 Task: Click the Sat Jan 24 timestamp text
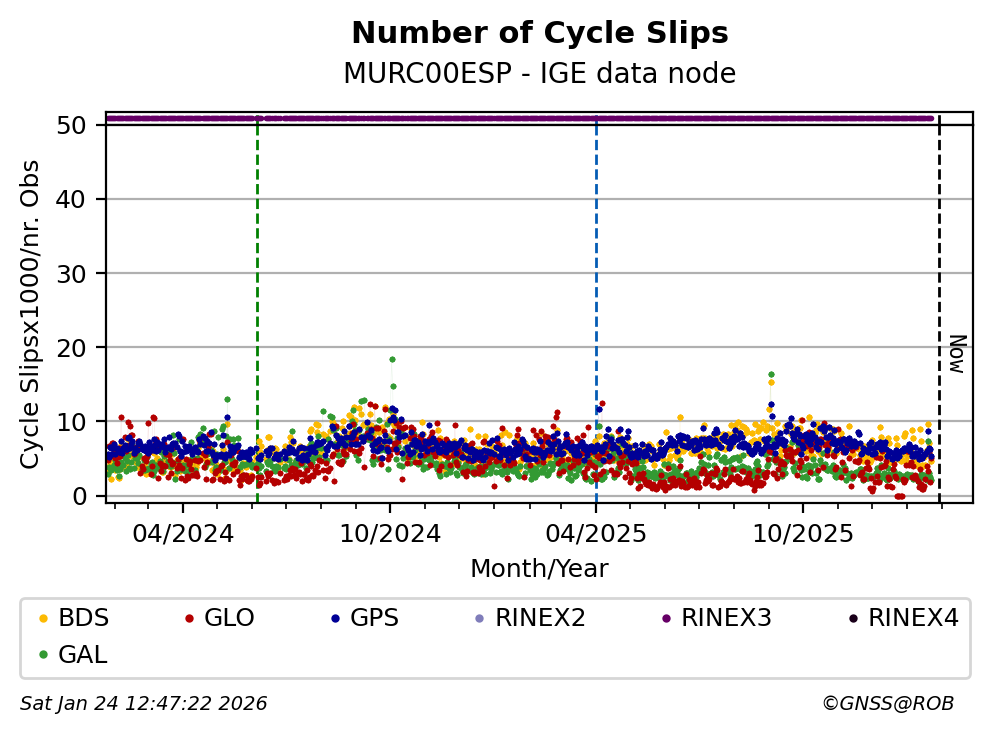(144, 704)
